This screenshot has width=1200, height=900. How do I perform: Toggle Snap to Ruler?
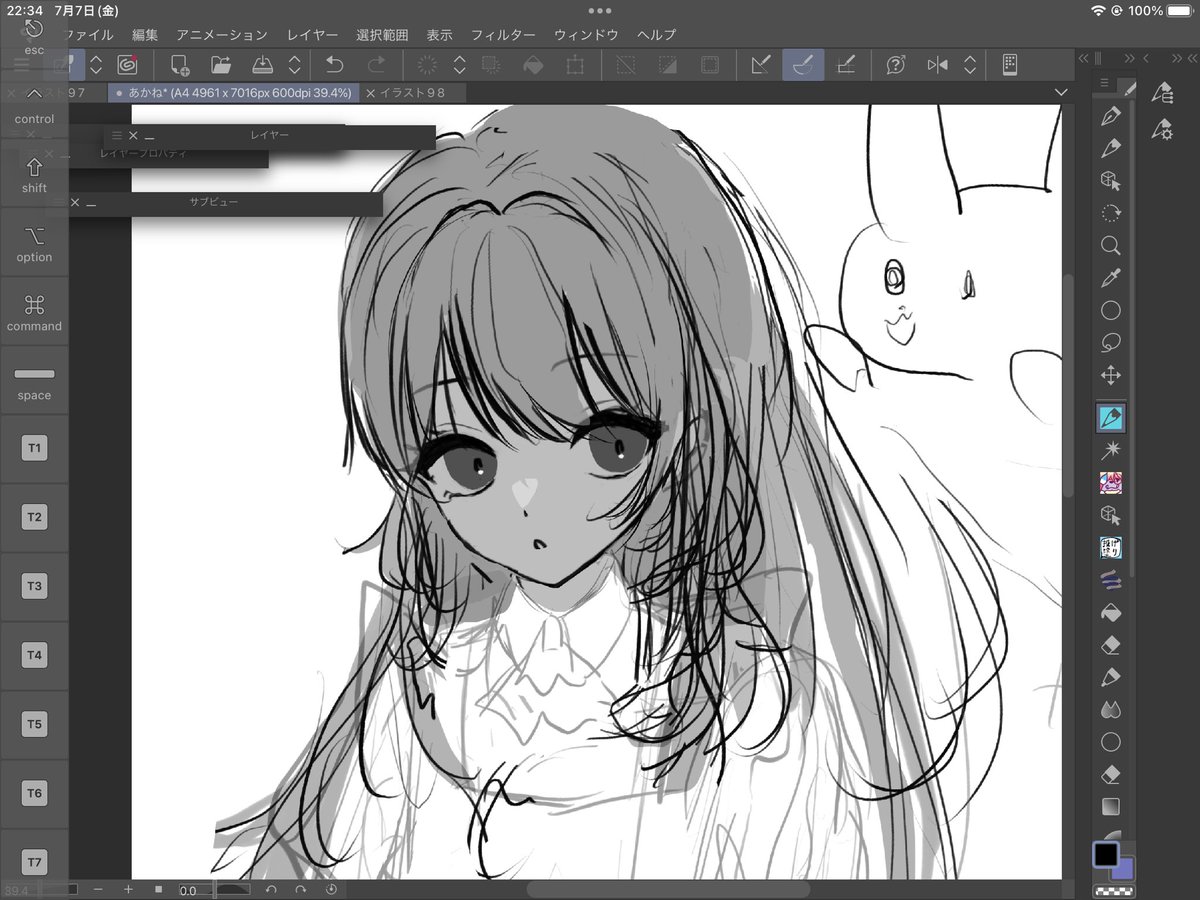pos(761,65)
